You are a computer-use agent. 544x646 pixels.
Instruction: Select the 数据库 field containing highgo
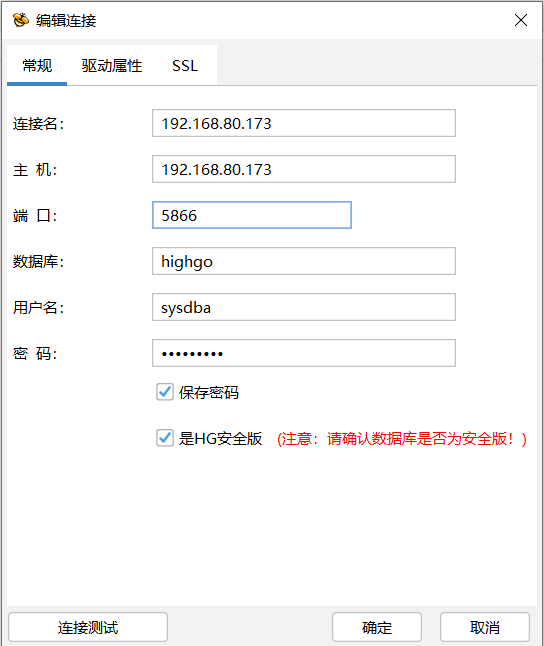tap(304, 261)
